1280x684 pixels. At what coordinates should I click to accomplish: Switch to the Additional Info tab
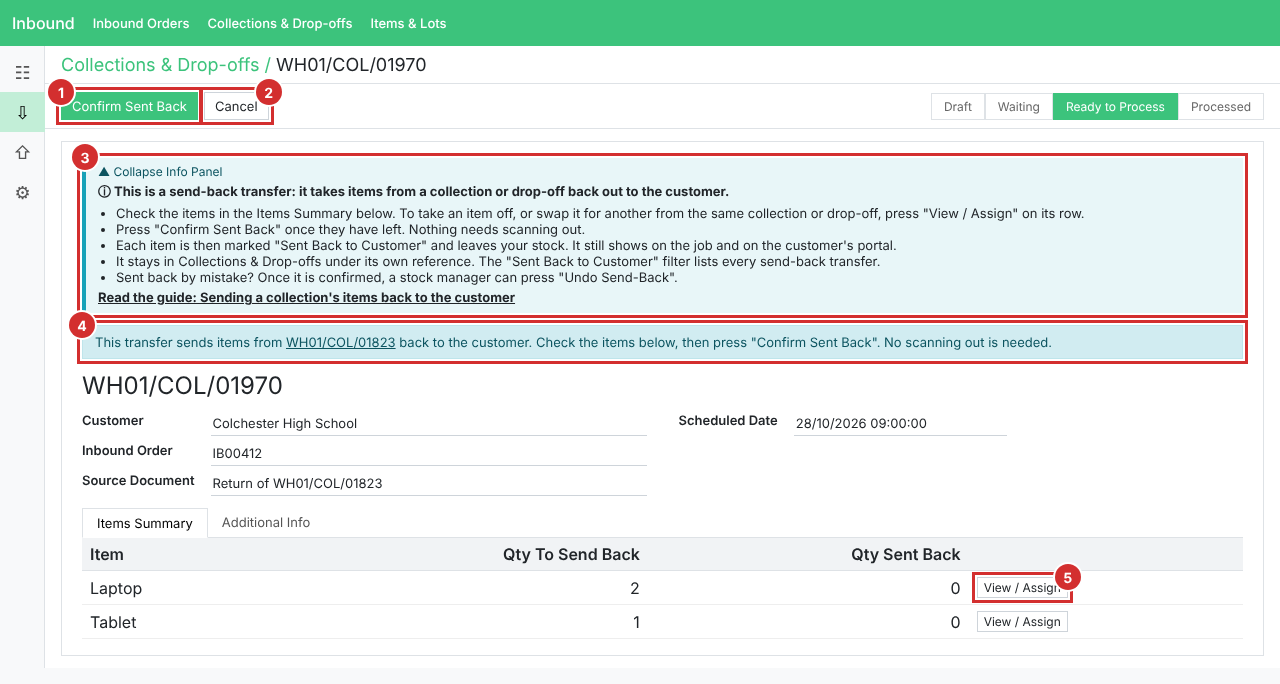[266, 522]
